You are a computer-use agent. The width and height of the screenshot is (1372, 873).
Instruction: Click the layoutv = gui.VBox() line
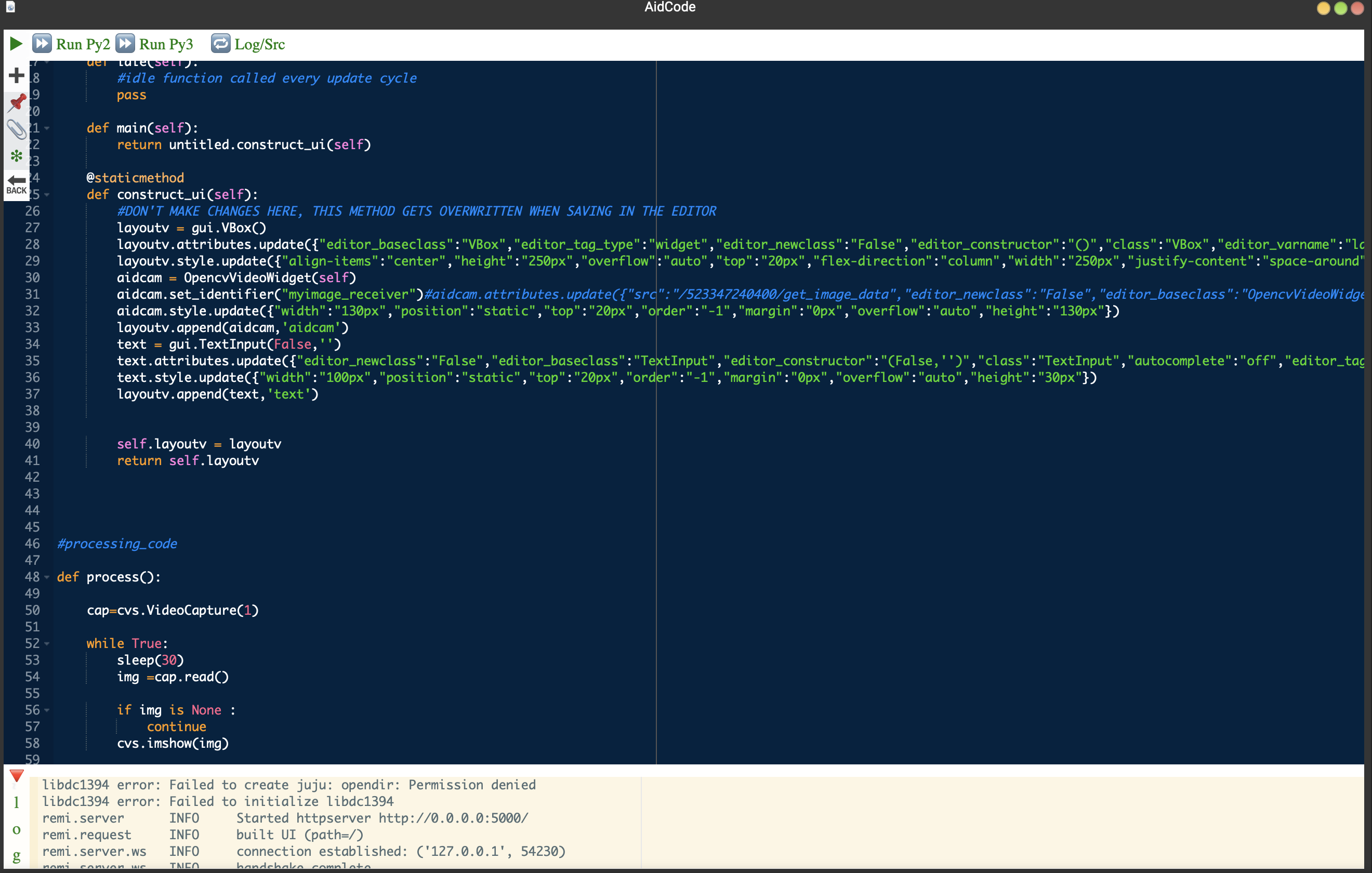[191, 228]
